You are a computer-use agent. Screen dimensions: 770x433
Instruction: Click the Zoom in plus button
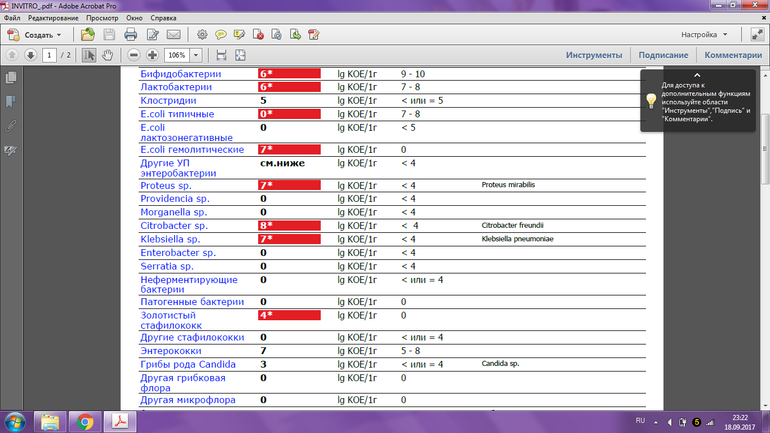tap(153, 55)
